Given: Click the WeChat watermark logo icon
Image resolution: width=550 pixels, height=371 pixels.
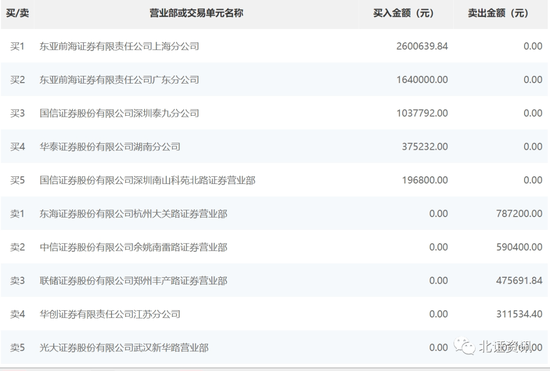Looking at the screenshot, I should click(464, 346).
